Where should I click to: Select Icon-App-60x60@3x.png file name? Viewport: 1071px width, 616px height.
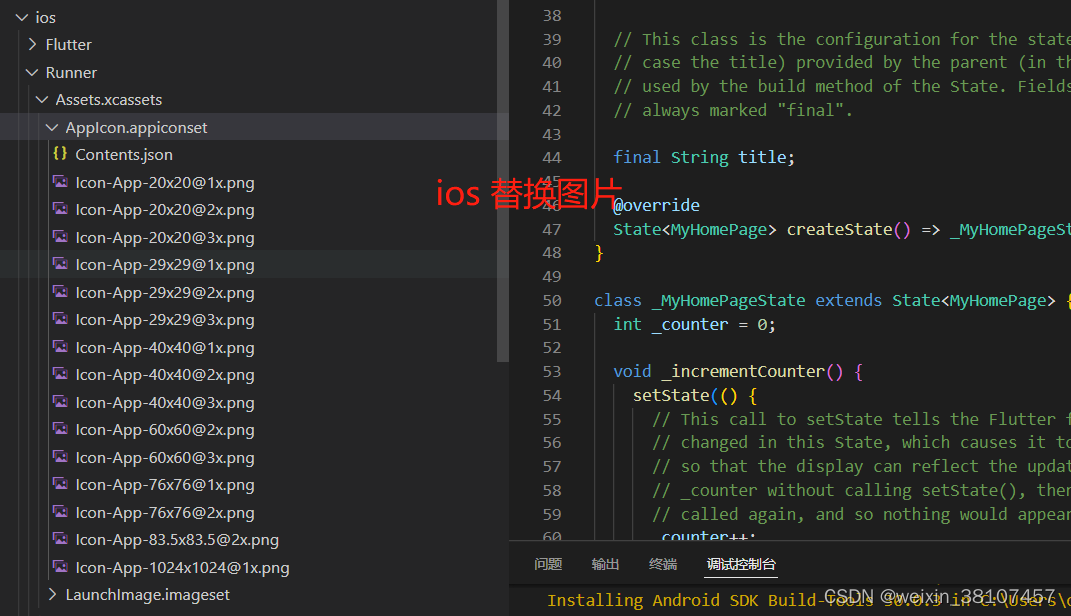(165, 458)
